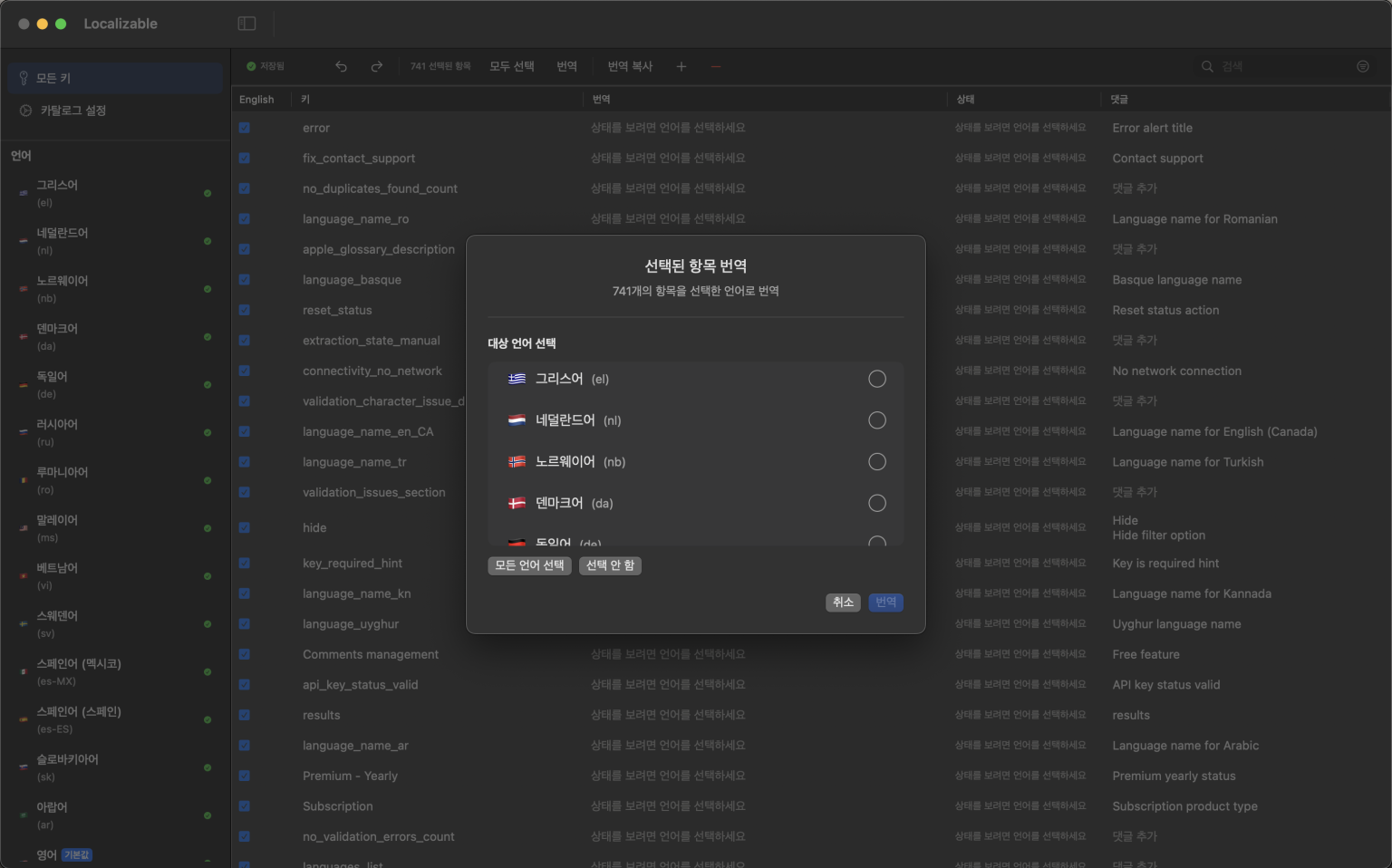Click the redo icon in the toolbar
The height and width of the screenshot is (868, 1392).
pos(376,65)
